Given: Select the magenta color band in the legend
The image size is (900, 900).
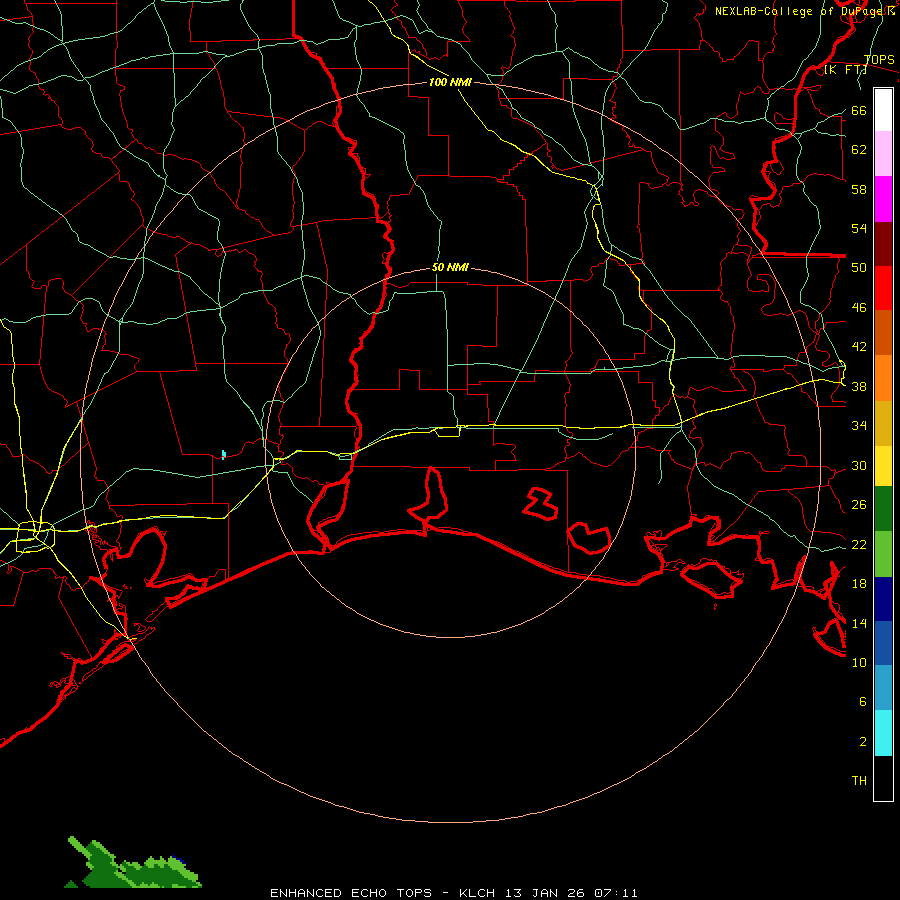Looking at the screenshot, I should tap(883, 199).
